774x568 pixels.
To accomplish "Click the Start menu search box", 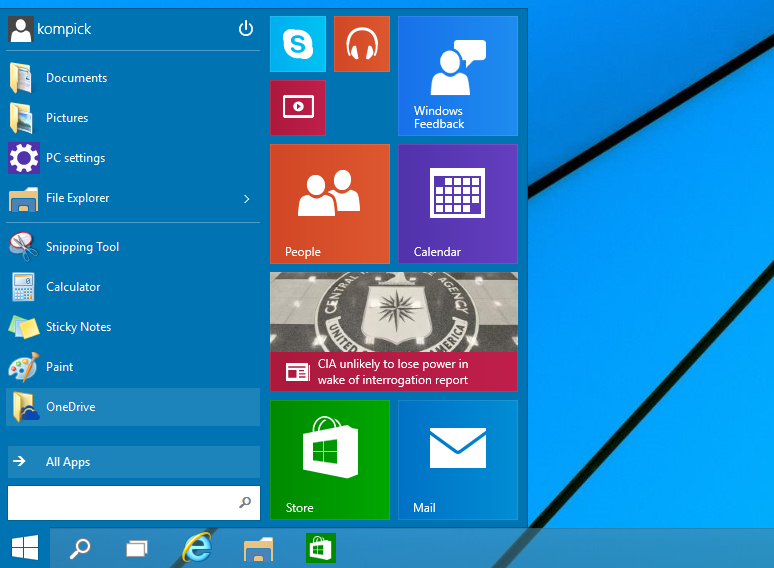I will click(x=134, y=502).
